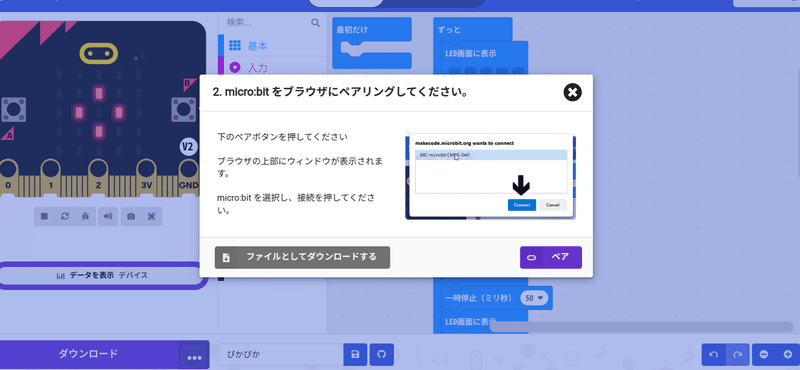This screenshot has height=370, width=800.
Task: Click simulator pin 0
Action: 8,176
